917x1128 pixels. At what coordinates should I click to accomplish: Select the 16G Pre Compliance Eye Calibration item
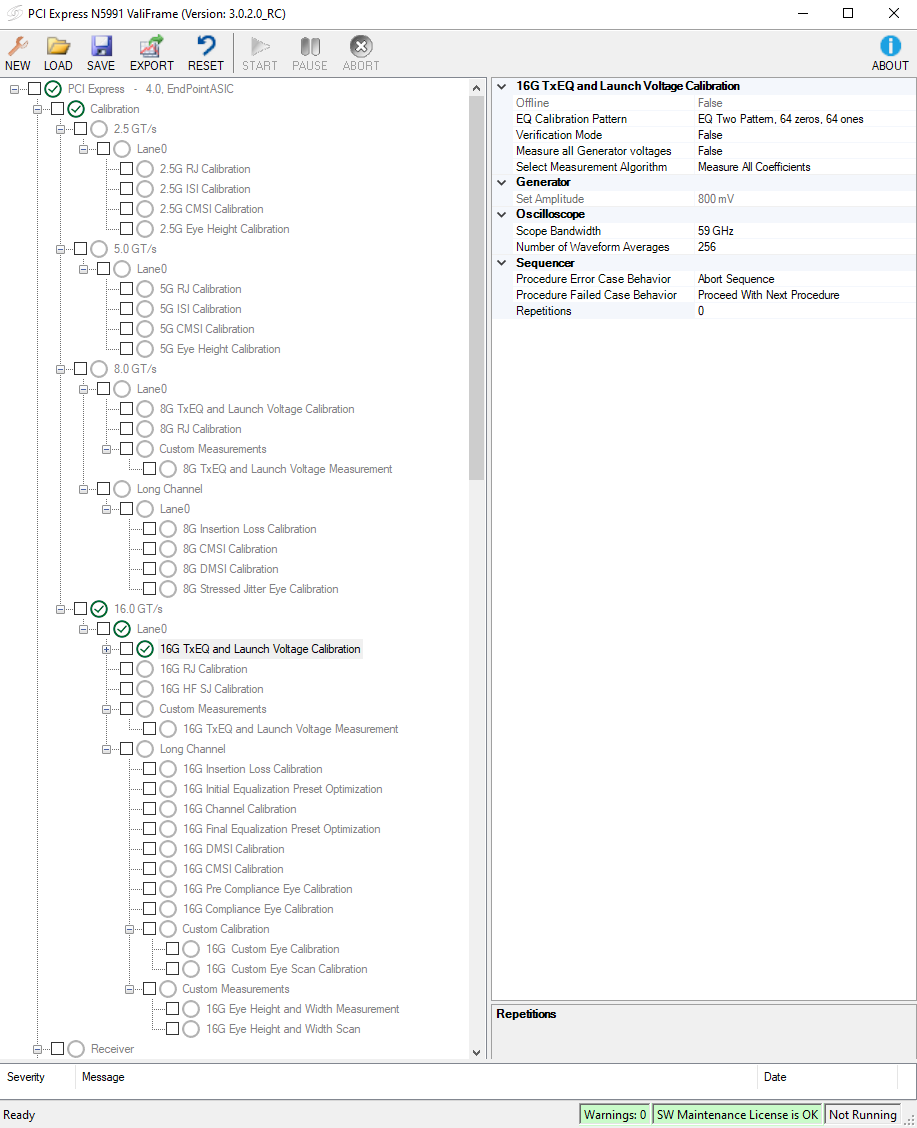268,889
